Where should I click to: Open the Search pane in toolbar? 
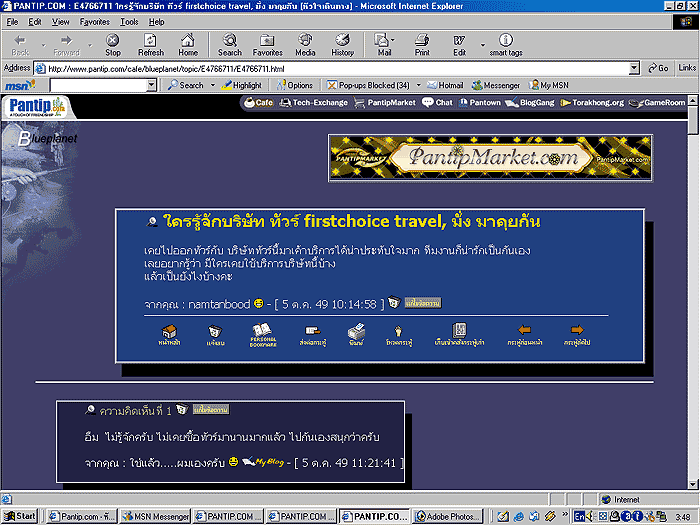(230, 45)
